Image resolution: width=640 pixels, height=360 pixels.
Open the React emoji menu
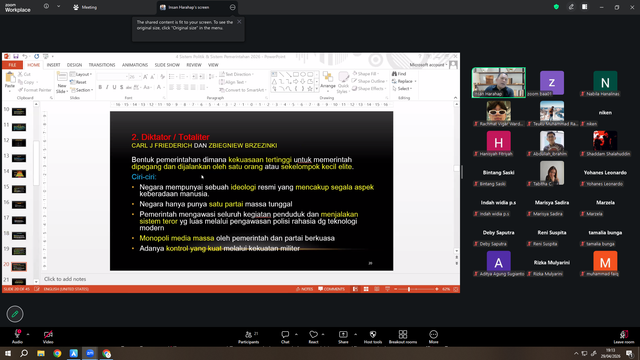[x=313, y=337]
